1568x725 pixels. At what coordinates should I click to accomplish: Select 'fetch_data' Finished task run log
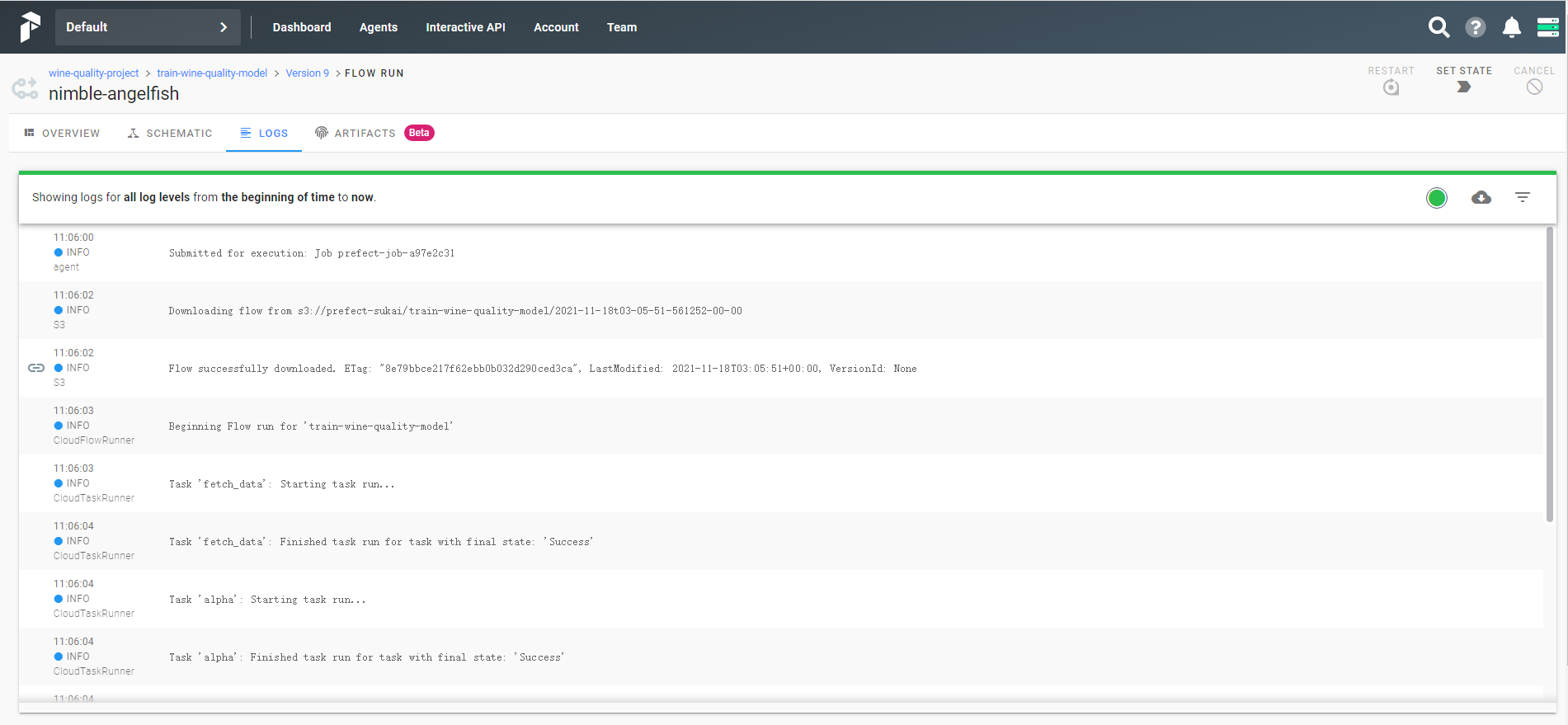[381, 542]
